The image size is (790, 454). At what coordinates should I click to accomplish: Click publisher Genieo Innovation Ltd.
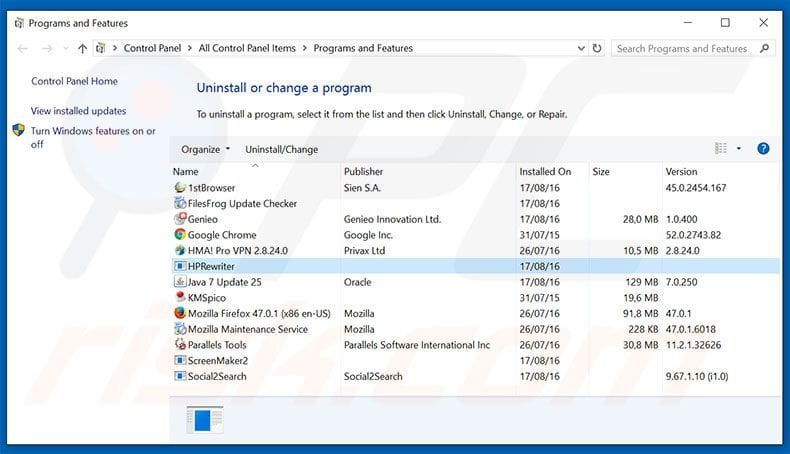click(x=392, y=219)
